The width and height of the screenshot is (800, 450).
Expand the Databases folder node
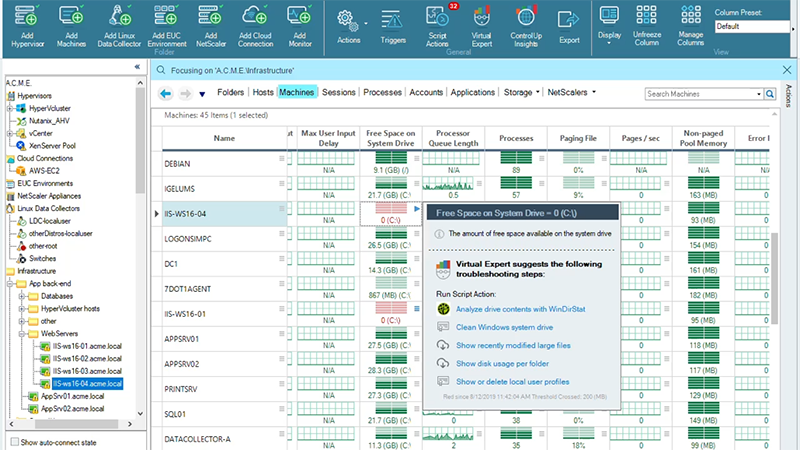pyautogui.click(x=22, y=296)
